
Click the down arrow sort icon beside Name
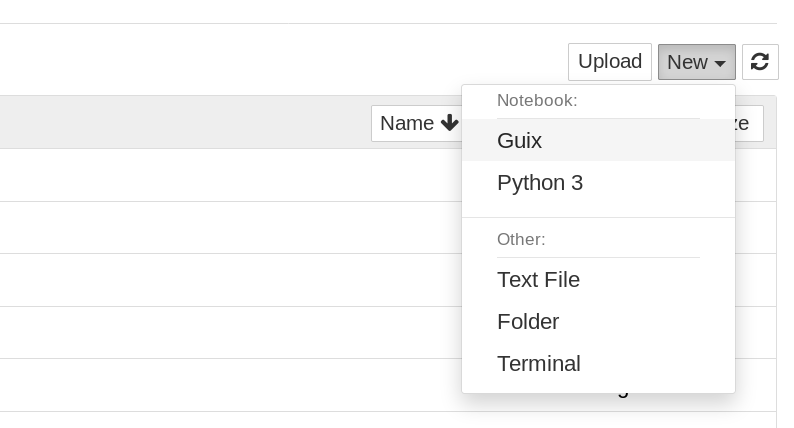pyautogui.click(x=449, y=123)
